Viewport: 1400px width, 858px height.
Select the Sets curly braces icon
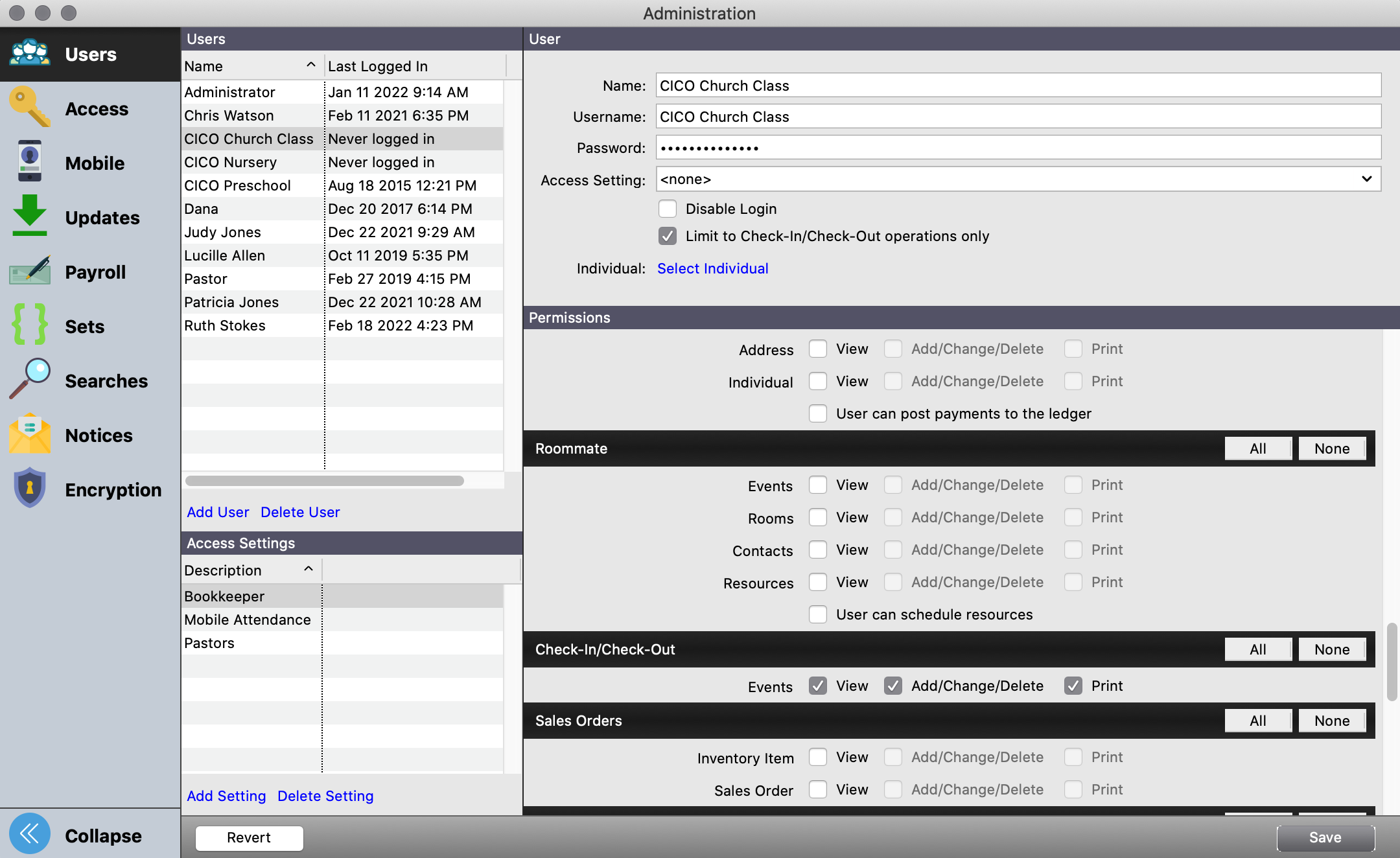(x=30, y=325)
